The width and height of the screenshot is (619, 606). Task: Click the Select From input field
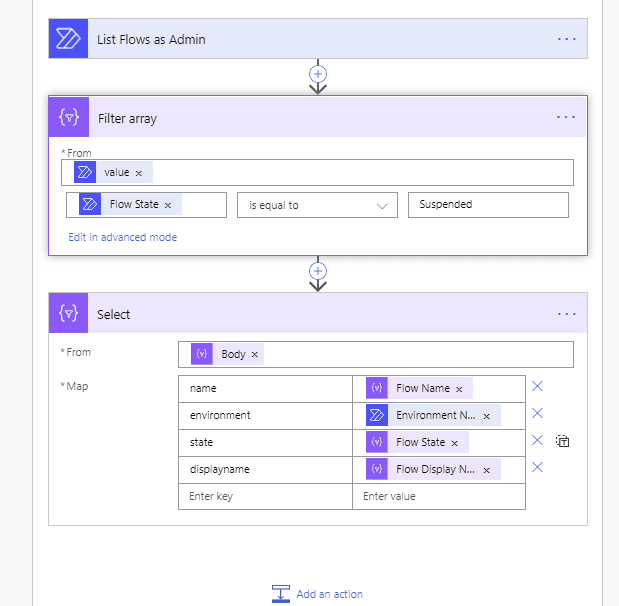click(x=376, y=355)
